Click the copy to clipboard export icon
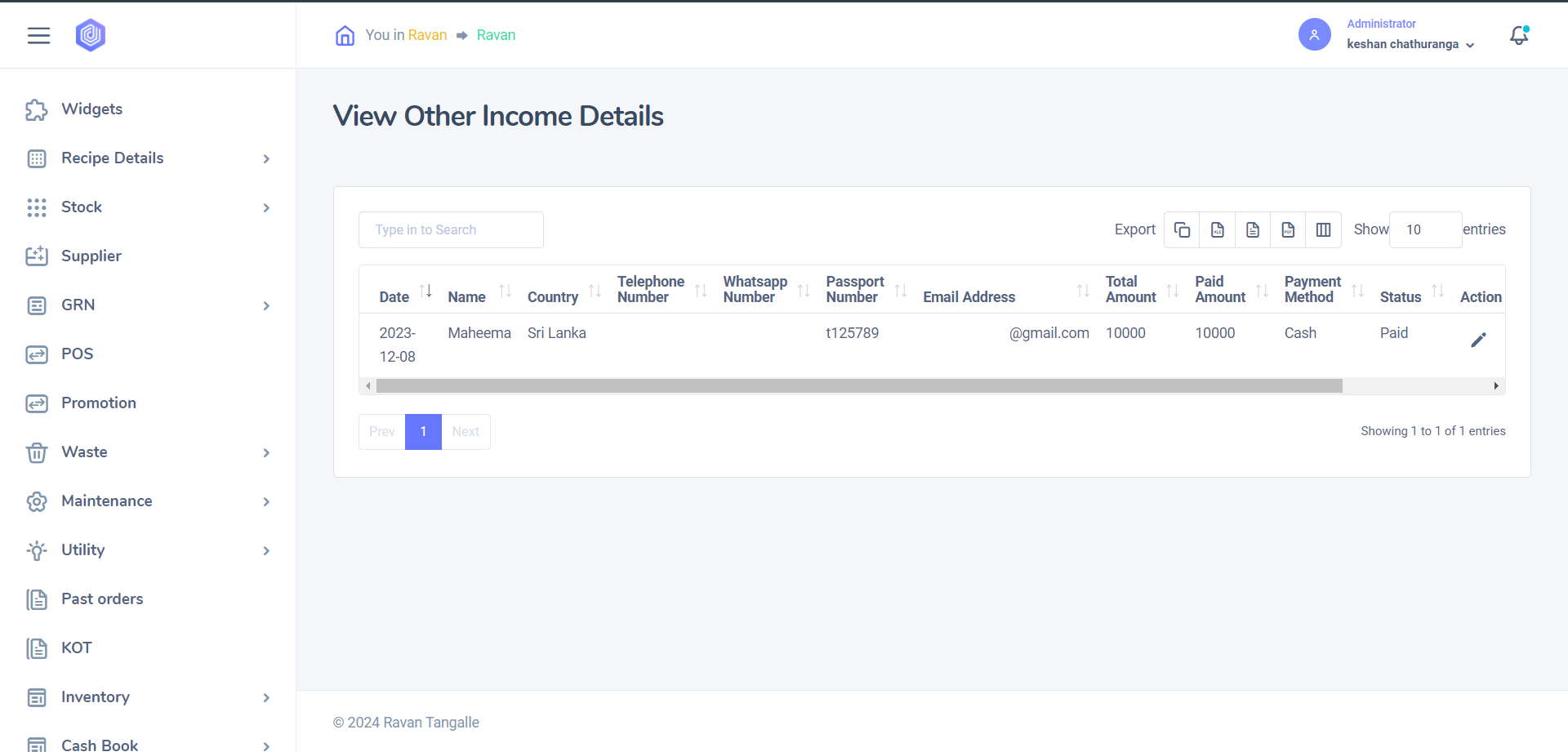The image size is (1568, 752). 1182,229
